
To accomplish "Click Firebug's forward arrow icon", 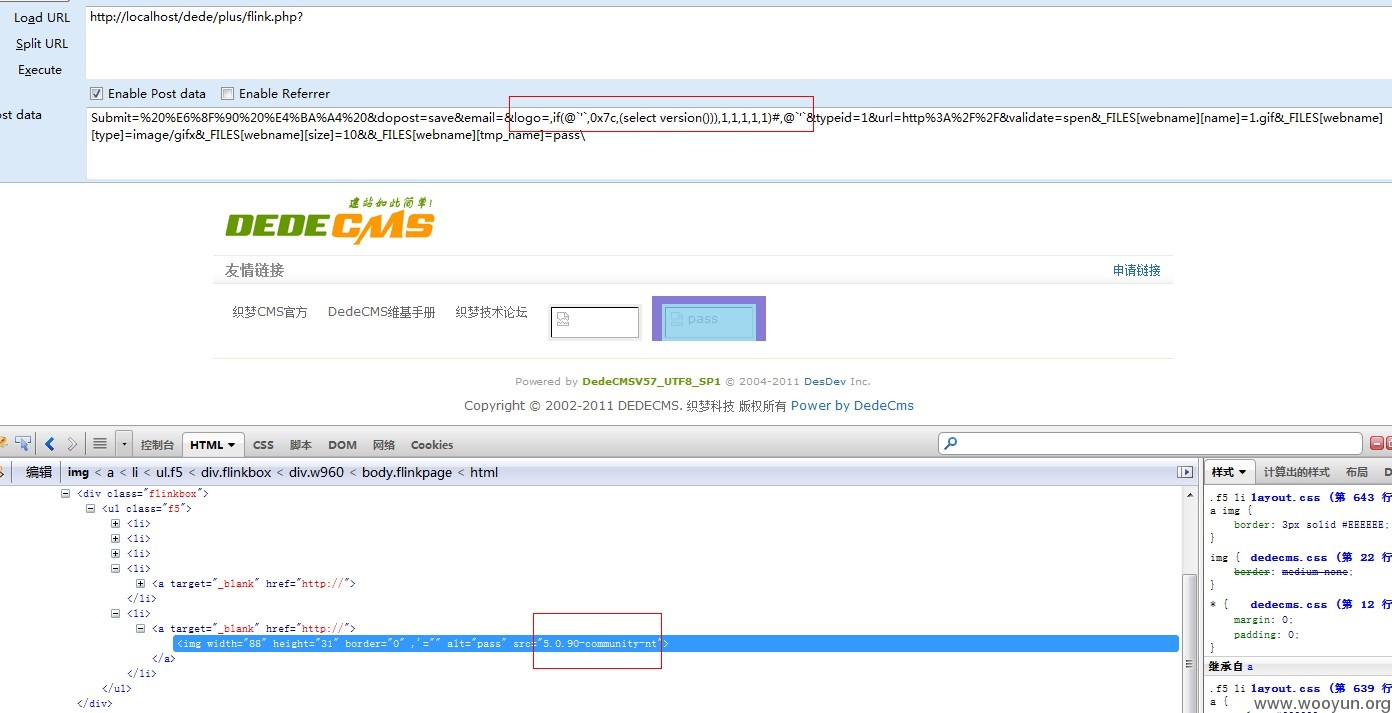I will click(72, 444).
